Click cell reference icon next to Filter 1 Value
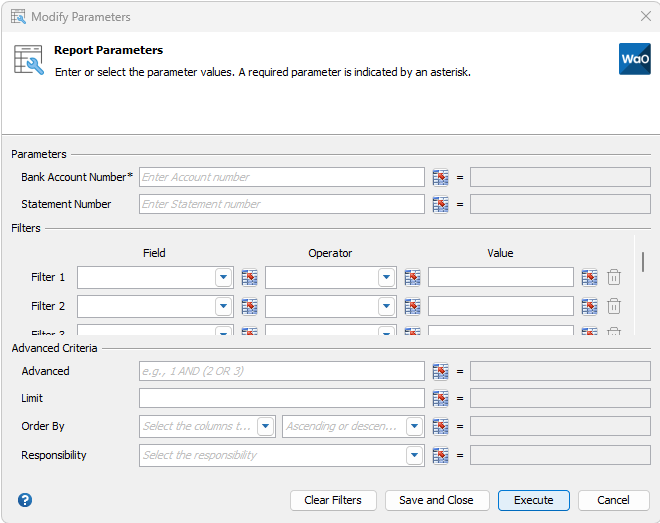 coord(589,278)
